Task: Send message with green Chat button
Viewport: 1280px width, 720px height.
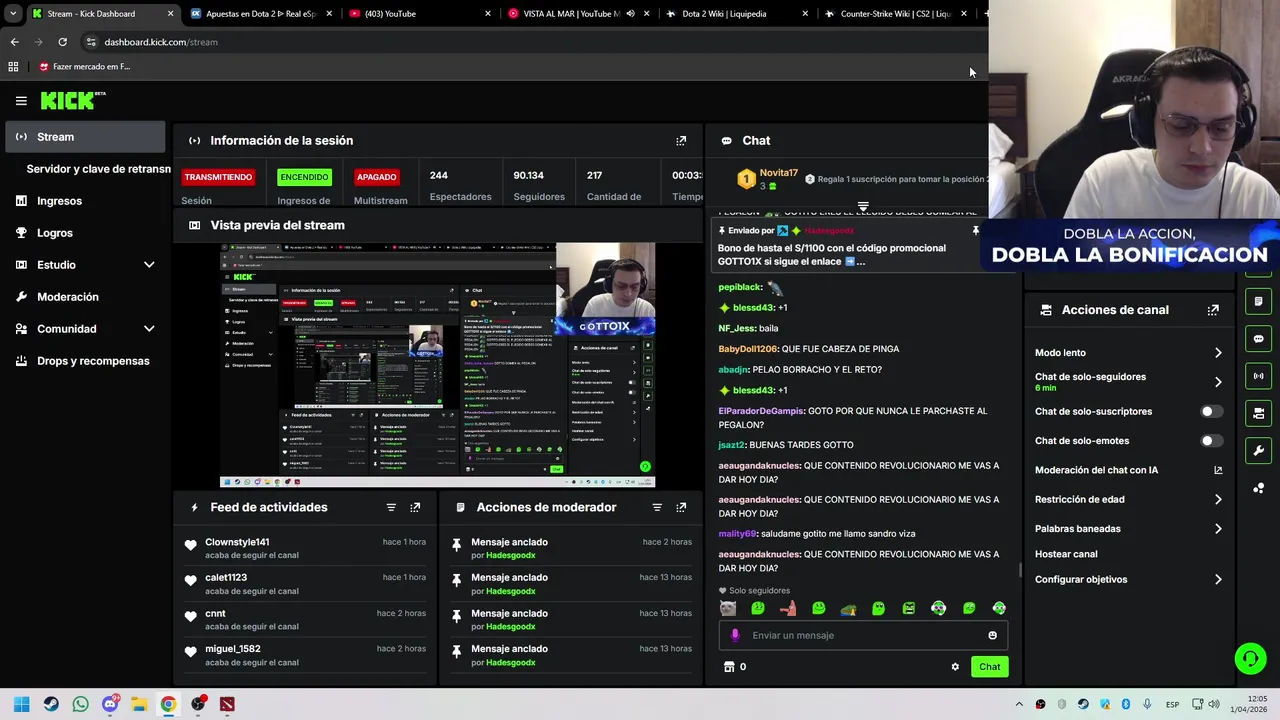Action: (989, 667)
